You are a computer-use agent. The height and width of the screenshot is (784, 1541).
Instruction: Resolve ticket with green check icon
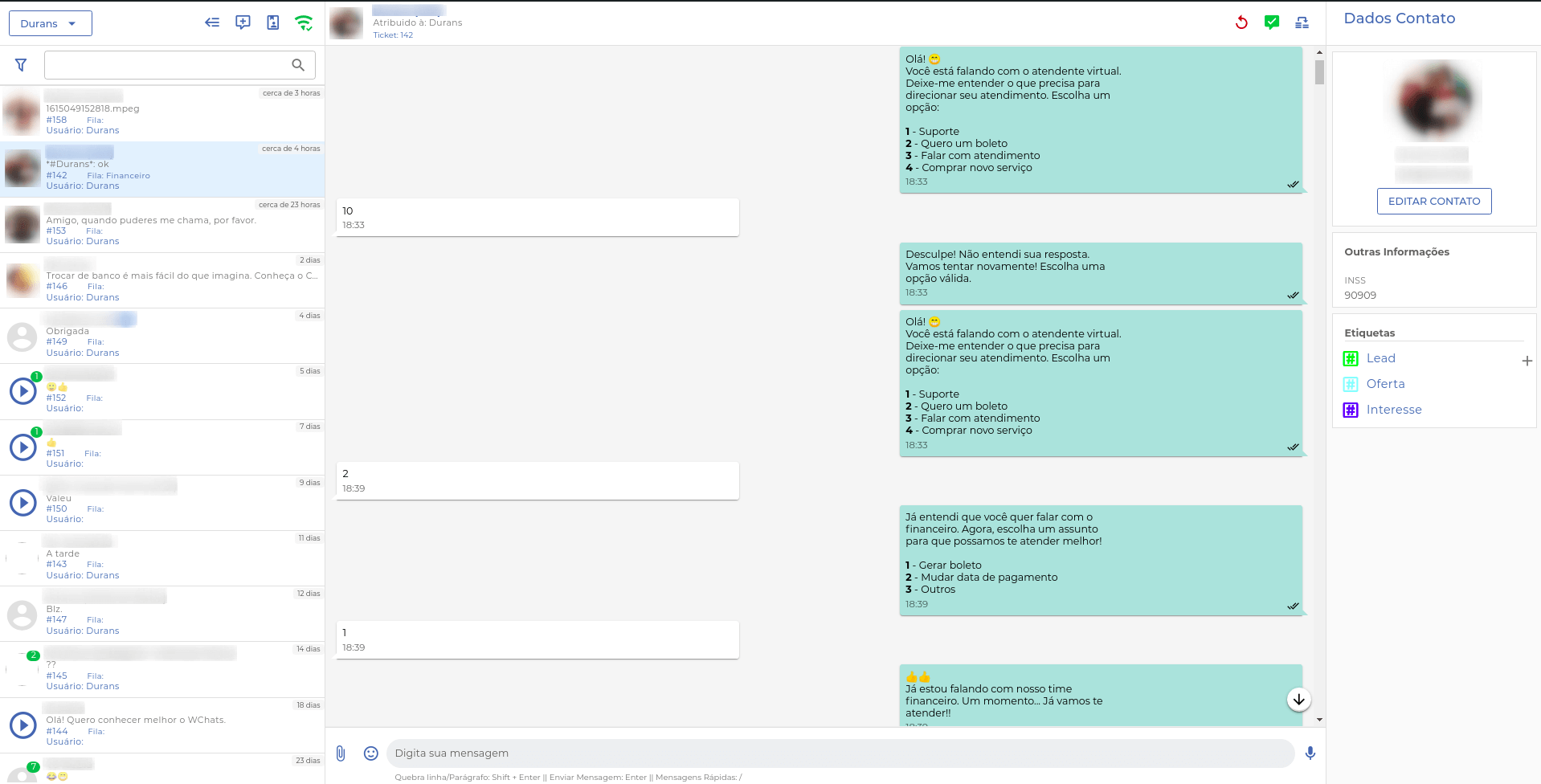(x=1272, y=22)
